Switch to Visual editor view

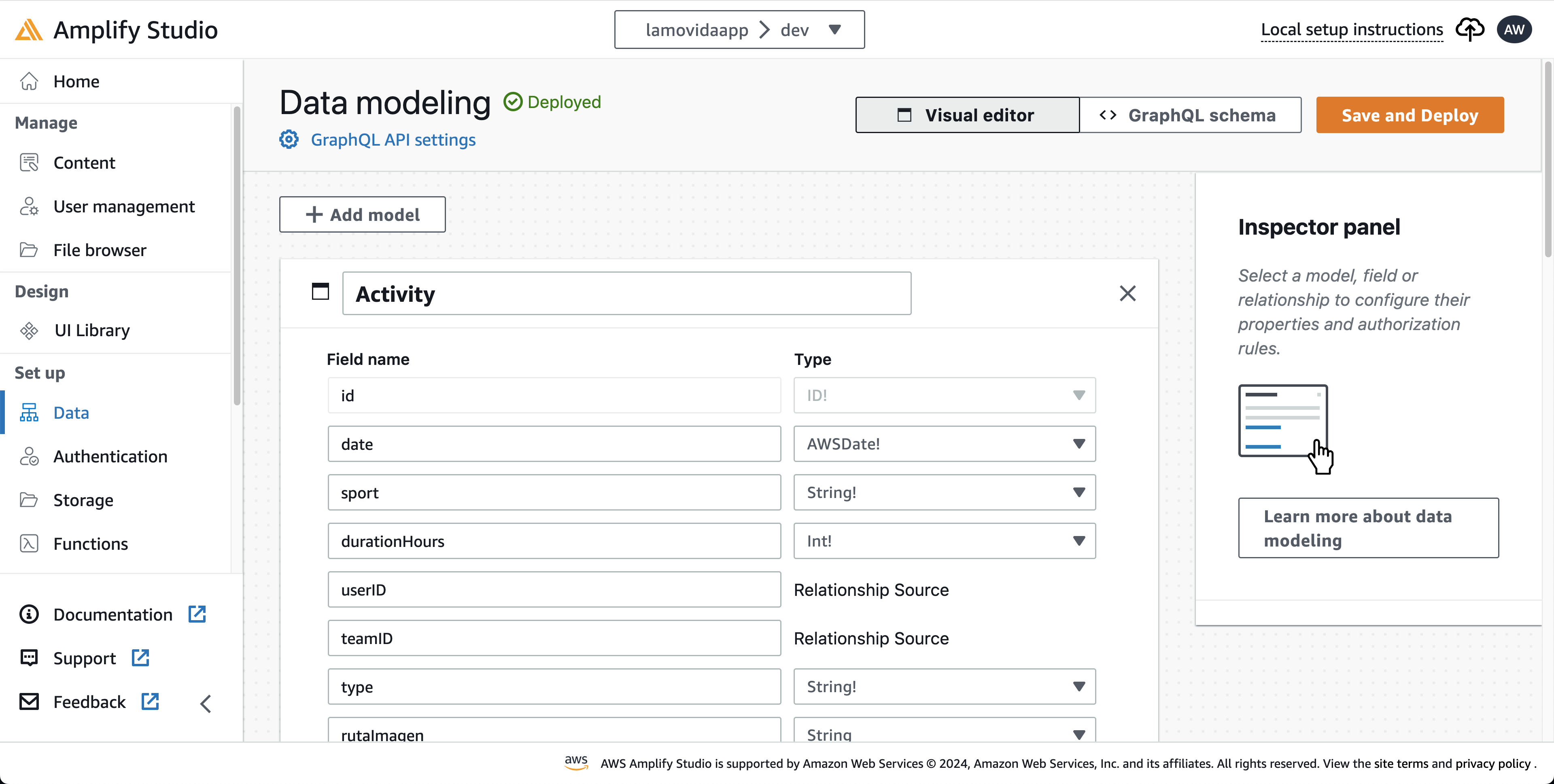coord(967,114)
